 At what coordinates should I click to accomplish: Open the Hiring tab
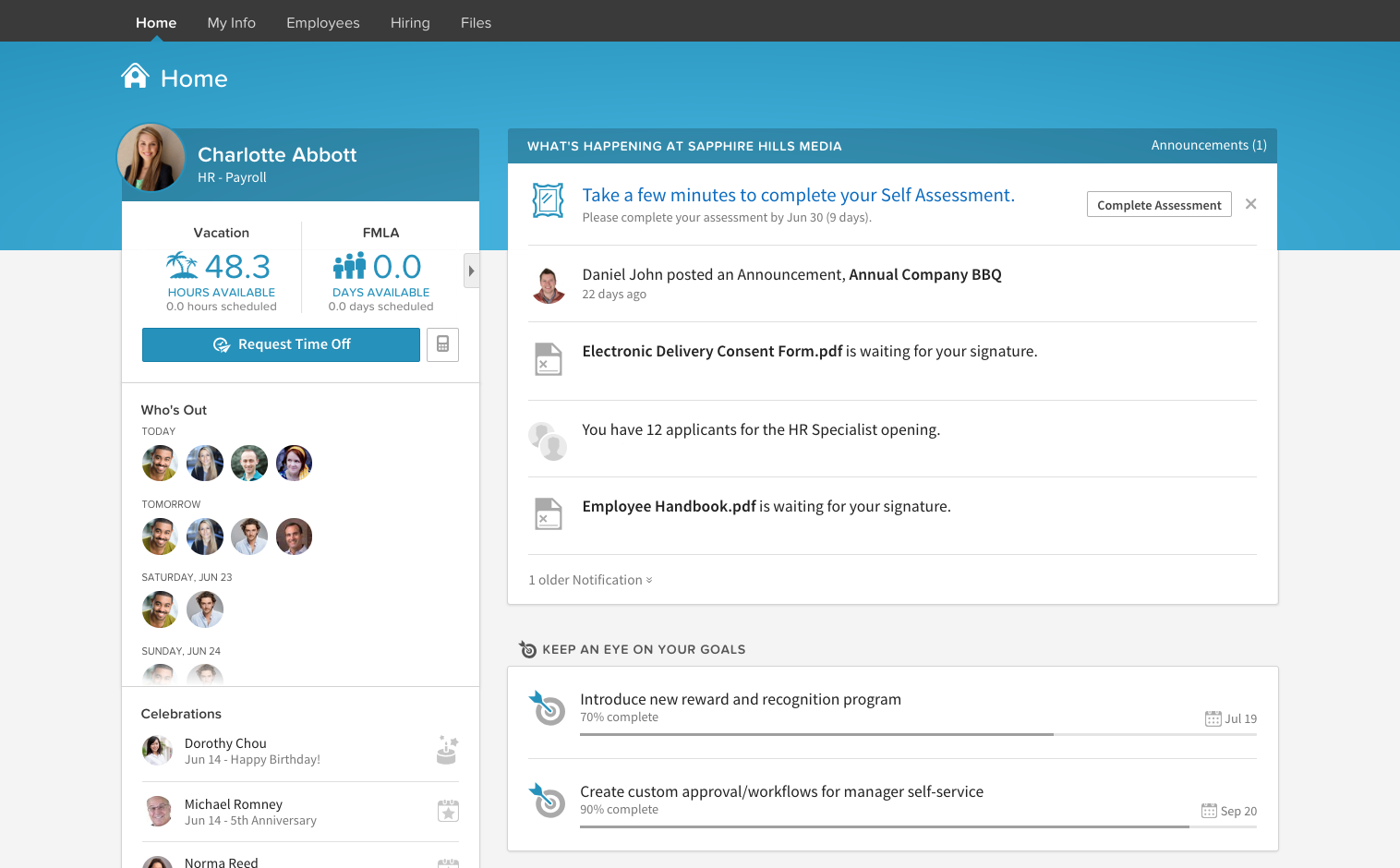(410, 22)
